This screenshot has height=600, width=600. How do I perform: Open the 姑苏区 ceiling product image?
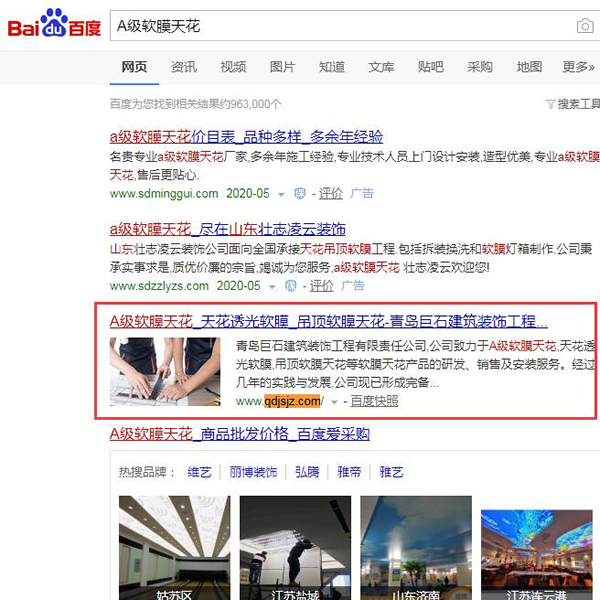click(x=174, y=548)
